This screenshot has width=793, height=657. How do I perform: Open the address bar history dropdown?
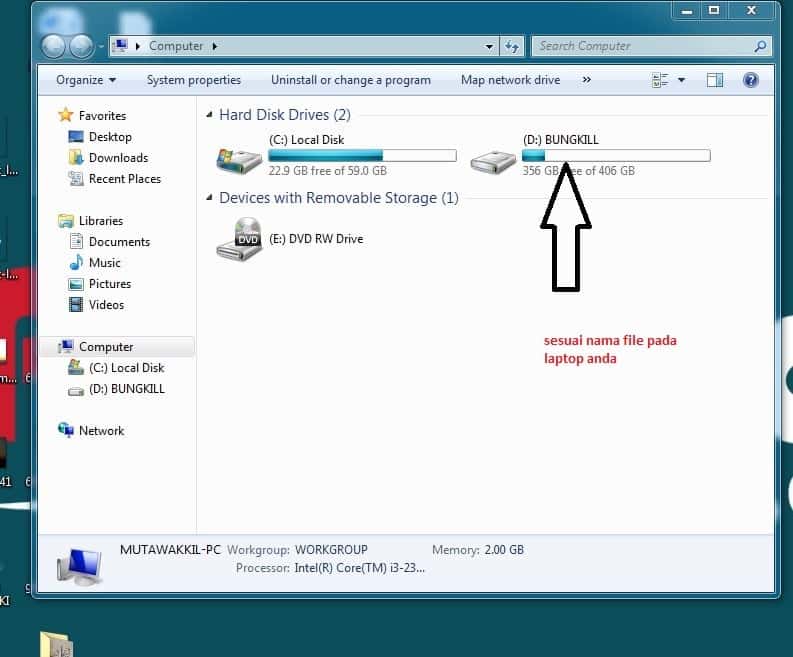pyautogui.click(x=489, y=47)
